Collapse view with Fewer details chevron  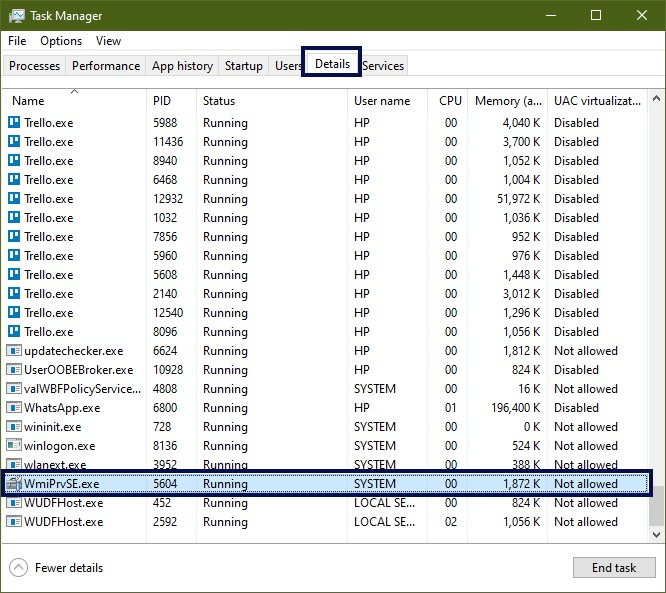(x=18, y=568)
